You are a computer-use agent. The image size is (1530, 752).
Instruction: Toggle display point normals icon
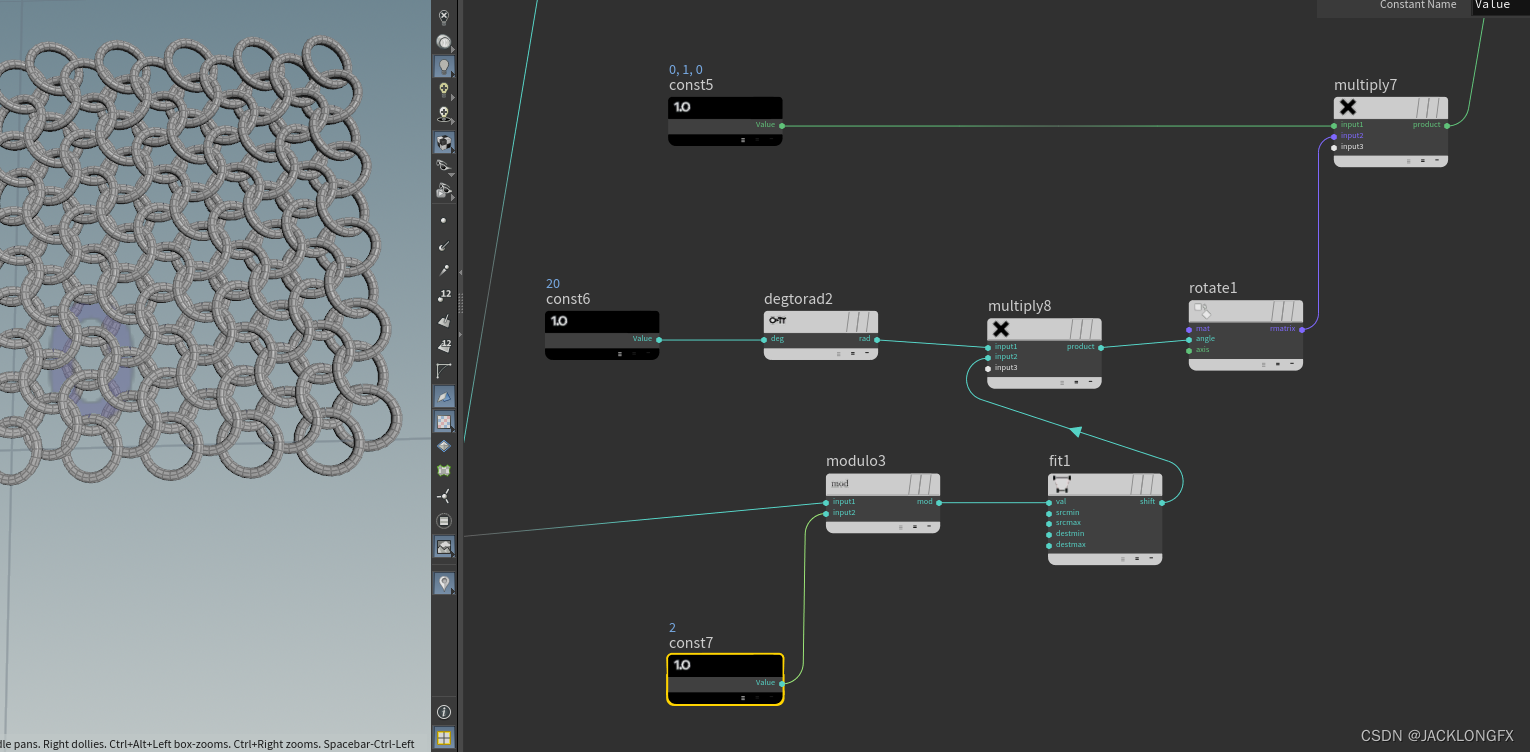point(444,245)
